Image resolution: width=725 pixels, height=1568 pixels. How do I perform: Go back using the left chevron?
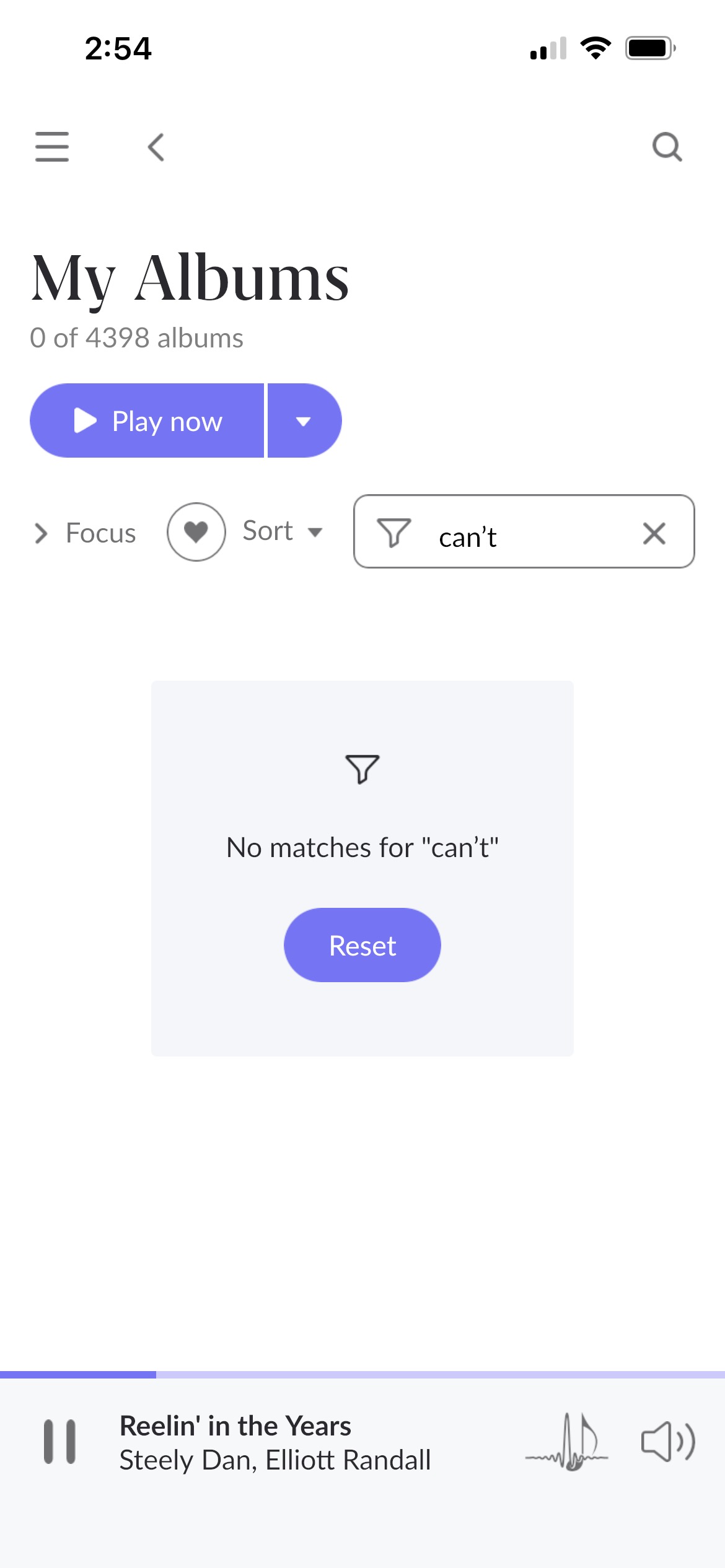click(156, 147)
